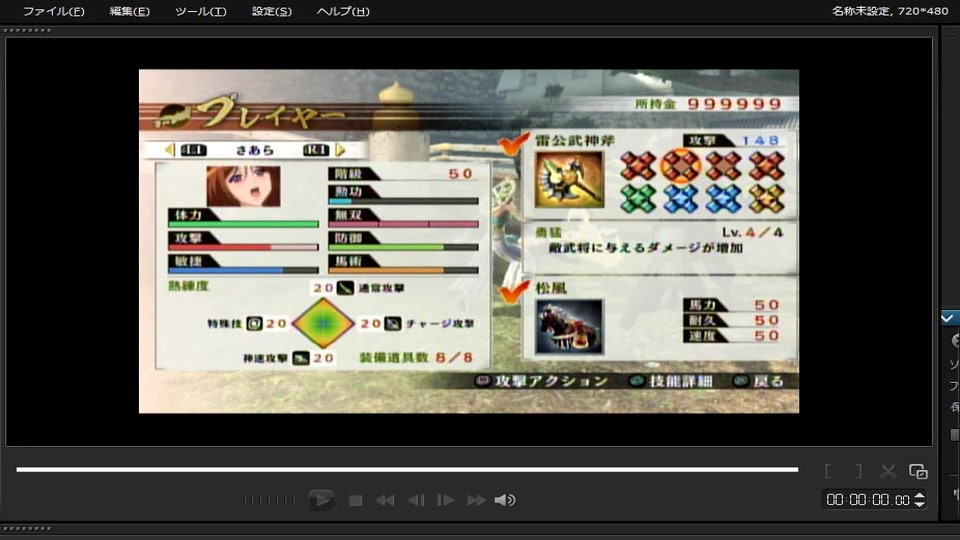Open the ファイル(F) menu
Viewport: 960px width, 540px height.
point(53,11)
